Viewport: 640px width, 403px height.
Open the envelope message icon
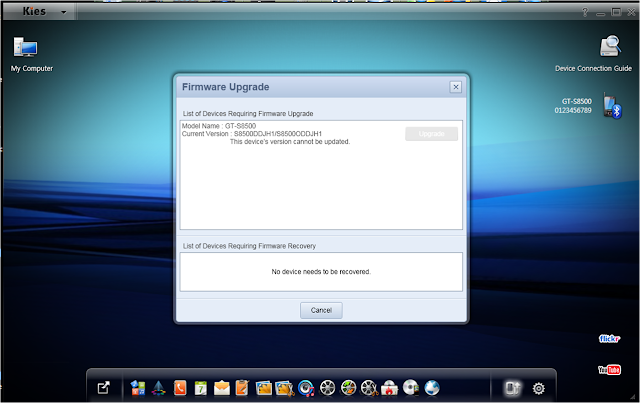[x=222, y=388]
